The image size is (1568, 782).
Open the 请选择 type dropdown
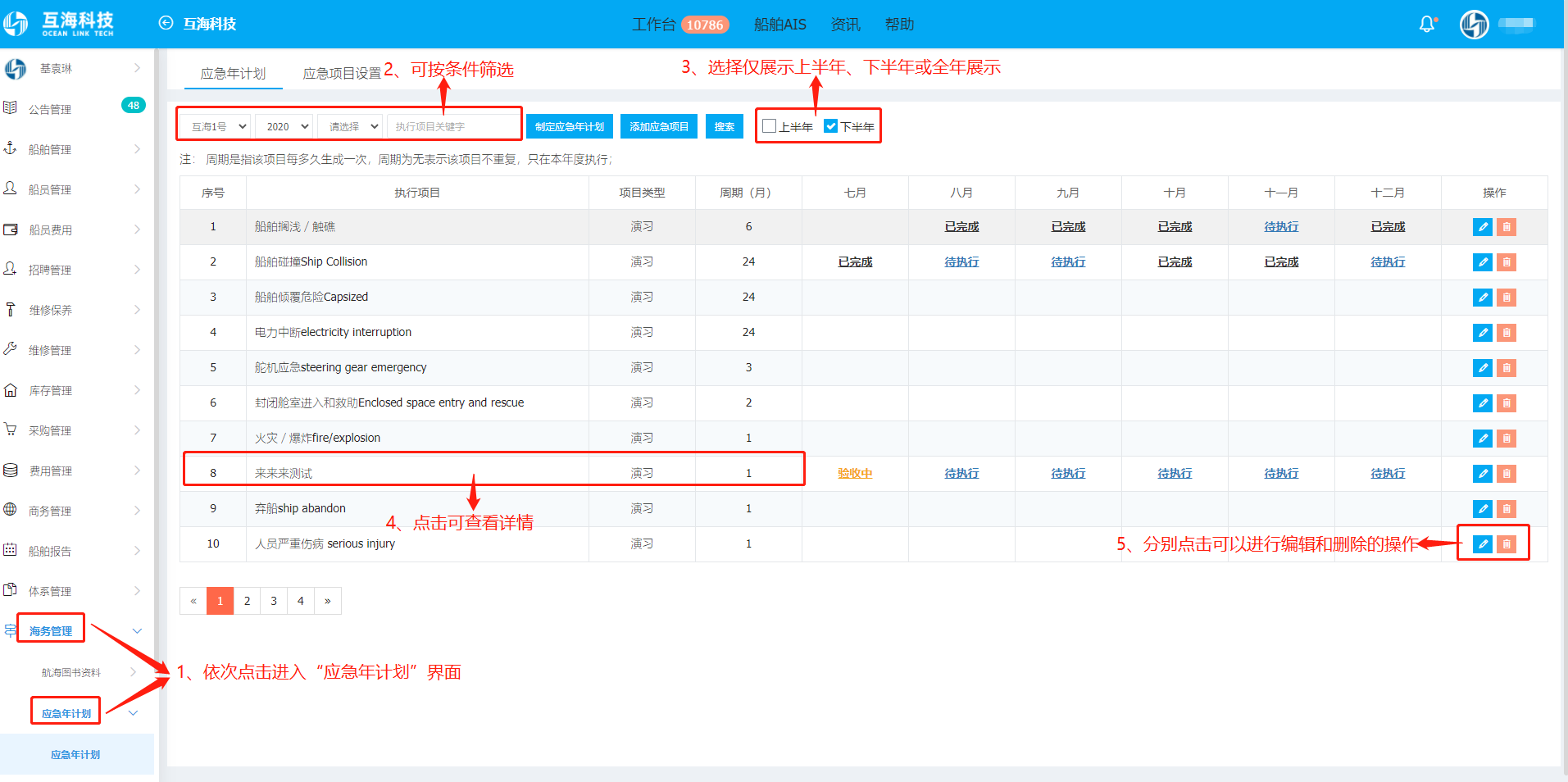[x=350, y=126]
